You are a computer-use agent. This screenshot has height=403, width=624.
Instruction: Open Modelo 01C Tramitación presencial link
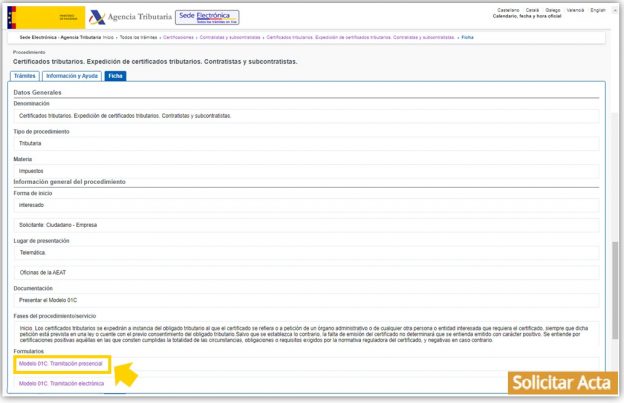click(61, 363)
